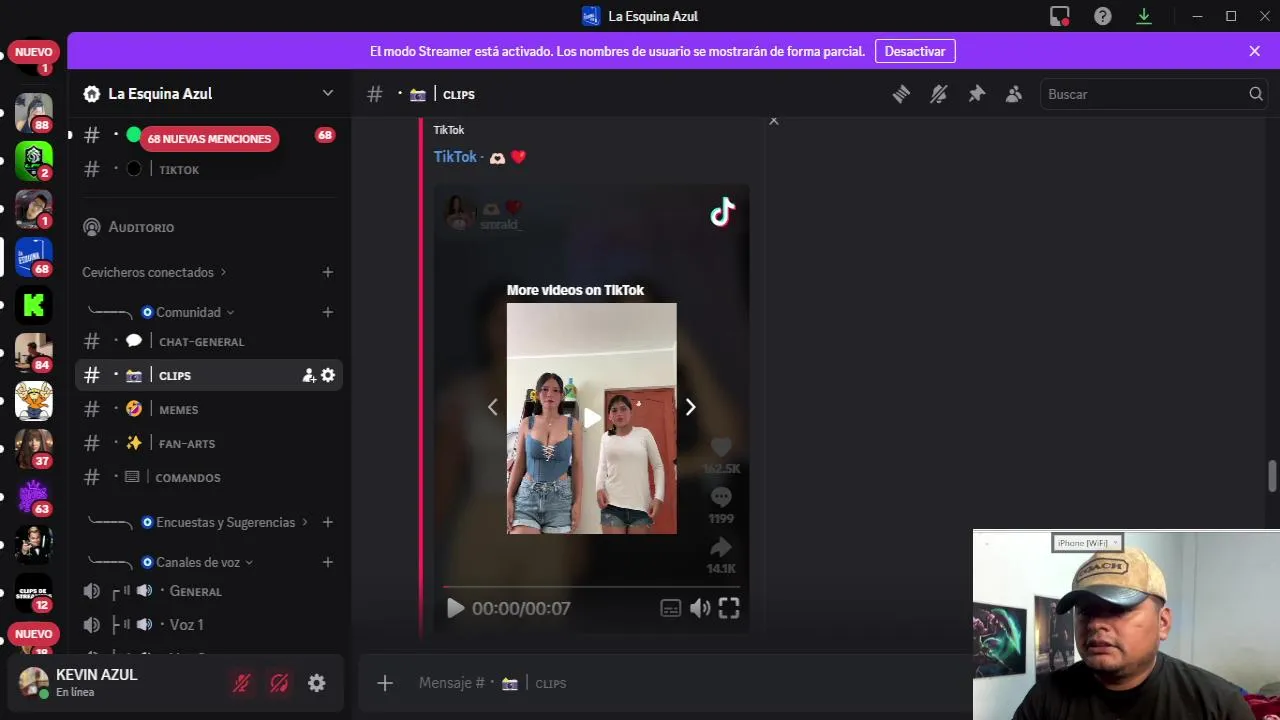Click the comment bubble icon showing 1199
Screen dimensions: 1280x720
click(721, 497)
